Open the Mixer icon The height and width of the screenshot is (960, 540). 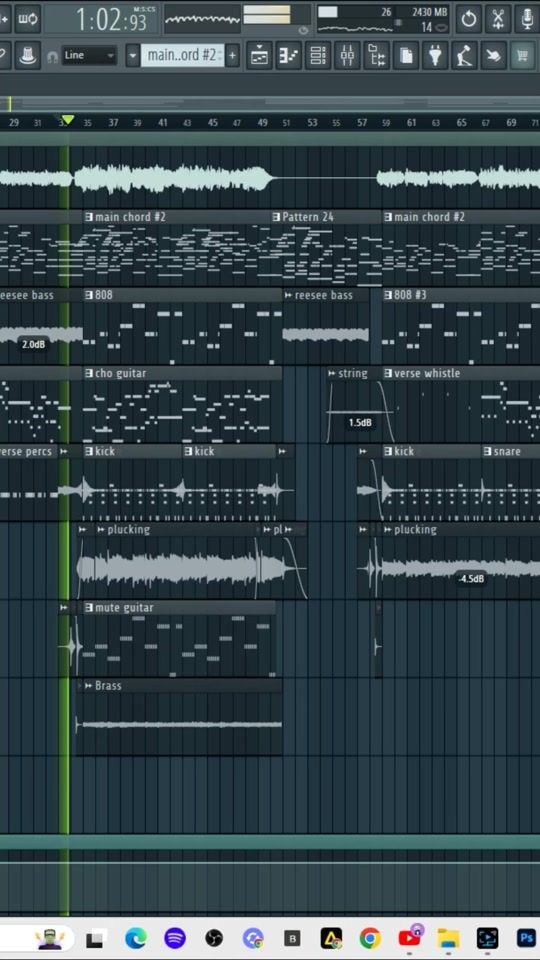[x=347, y=56]
